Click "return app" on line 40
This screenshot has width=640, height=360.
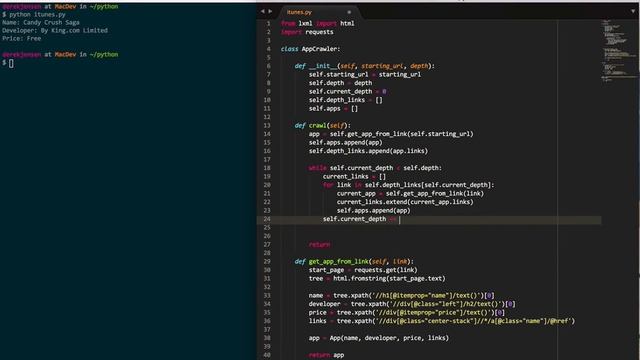click(326, 355)
